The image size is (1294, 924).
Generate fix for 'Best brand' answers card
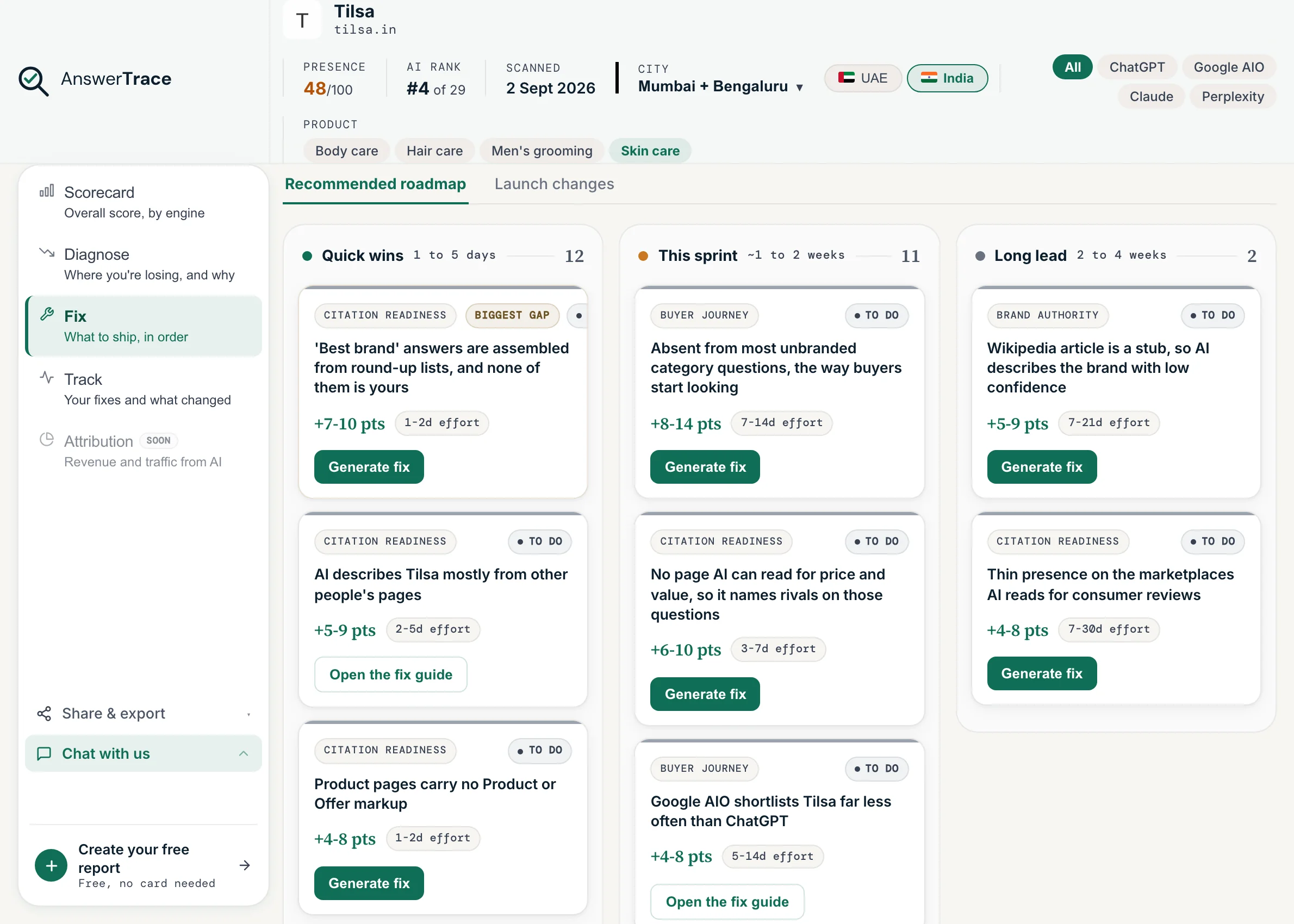(x=369, y=467)
